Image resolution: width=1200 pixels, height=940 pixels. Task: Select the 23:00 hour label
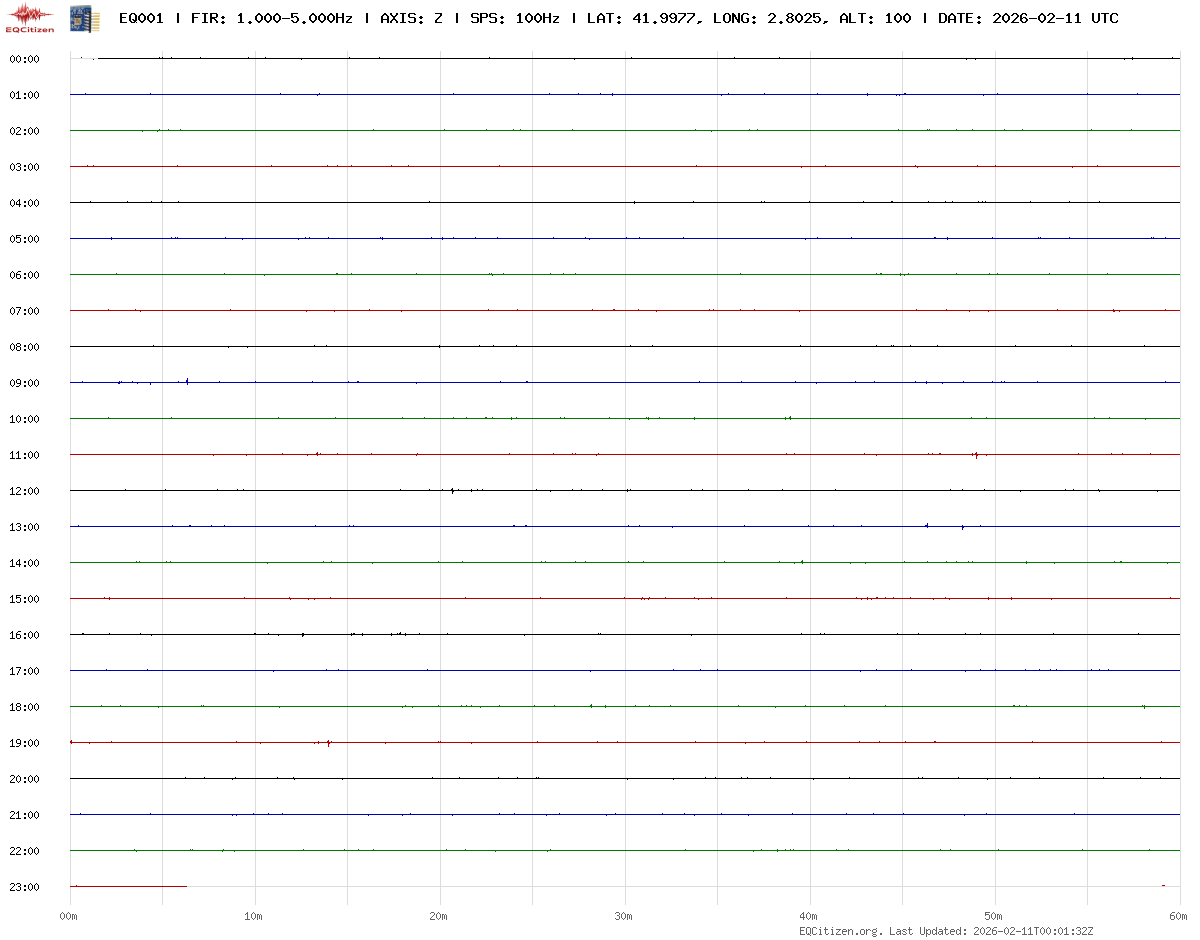[24, 887]
